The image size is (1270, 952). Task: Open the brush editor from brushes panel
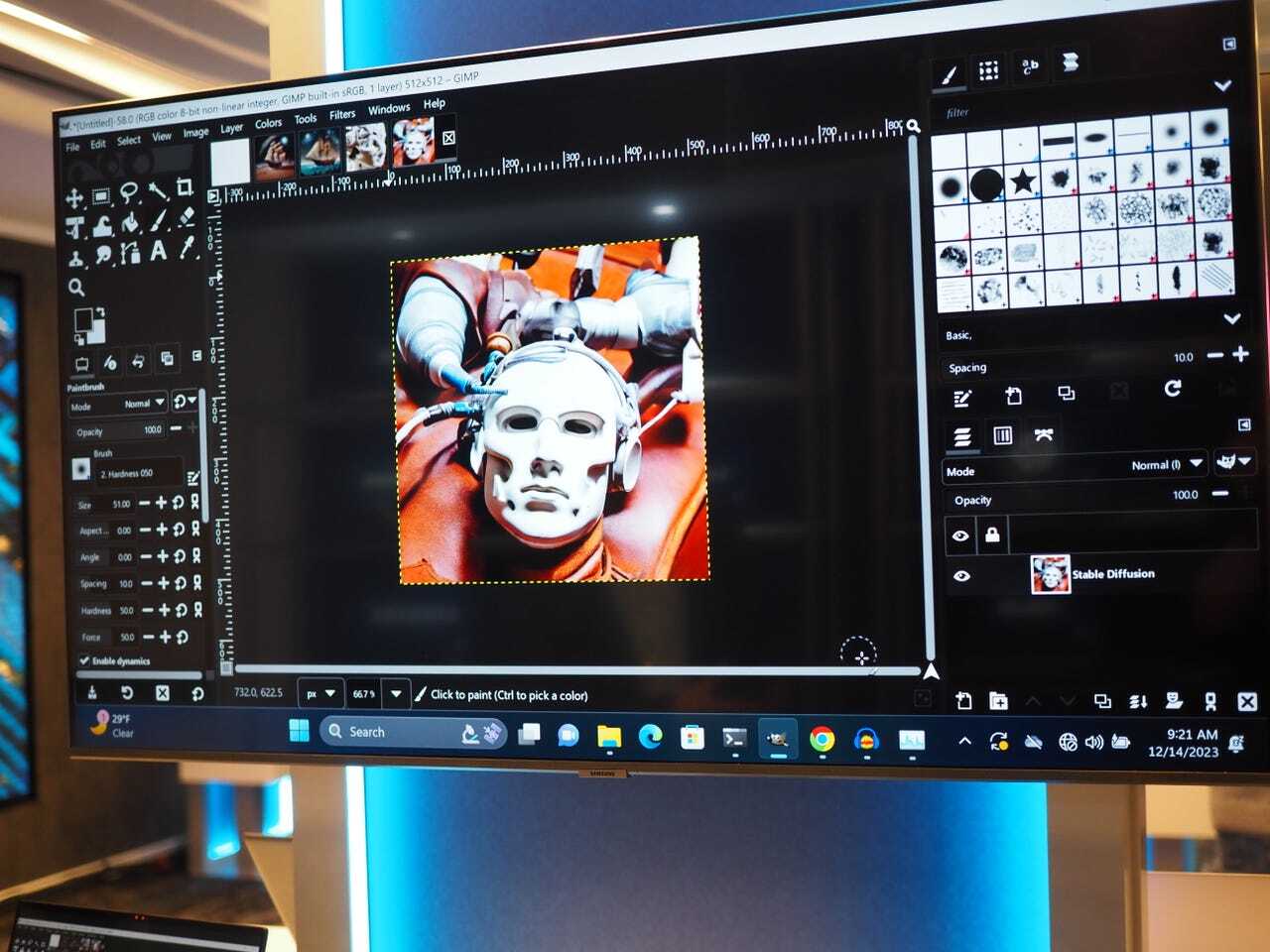tap(961, 399)
